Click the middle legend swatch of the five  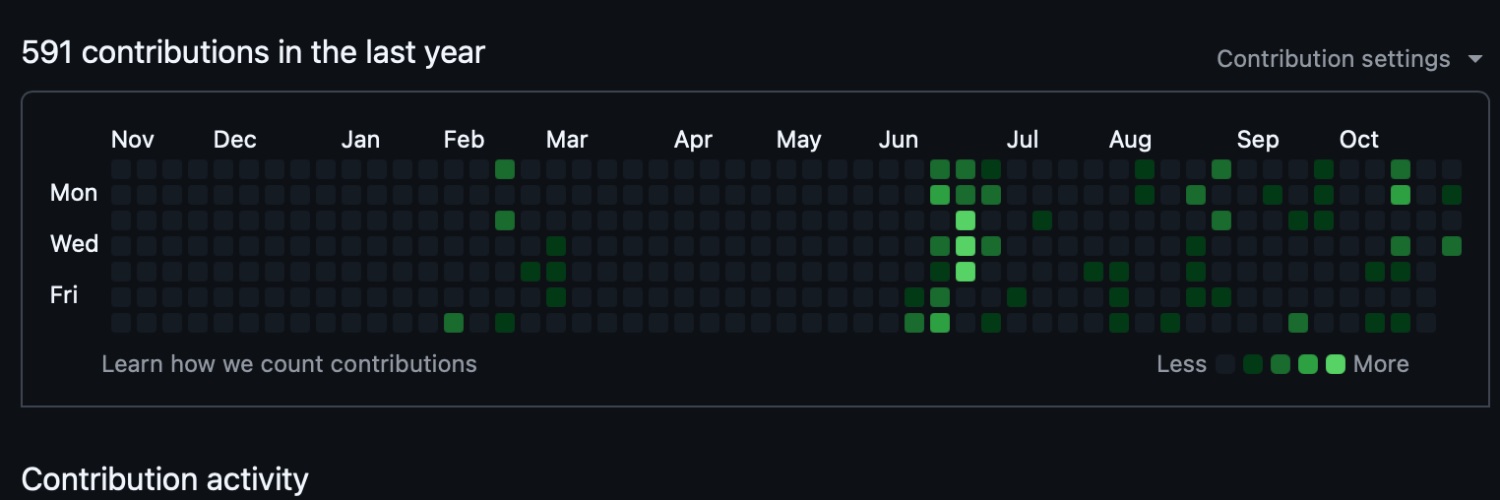tap(1280, 365)
